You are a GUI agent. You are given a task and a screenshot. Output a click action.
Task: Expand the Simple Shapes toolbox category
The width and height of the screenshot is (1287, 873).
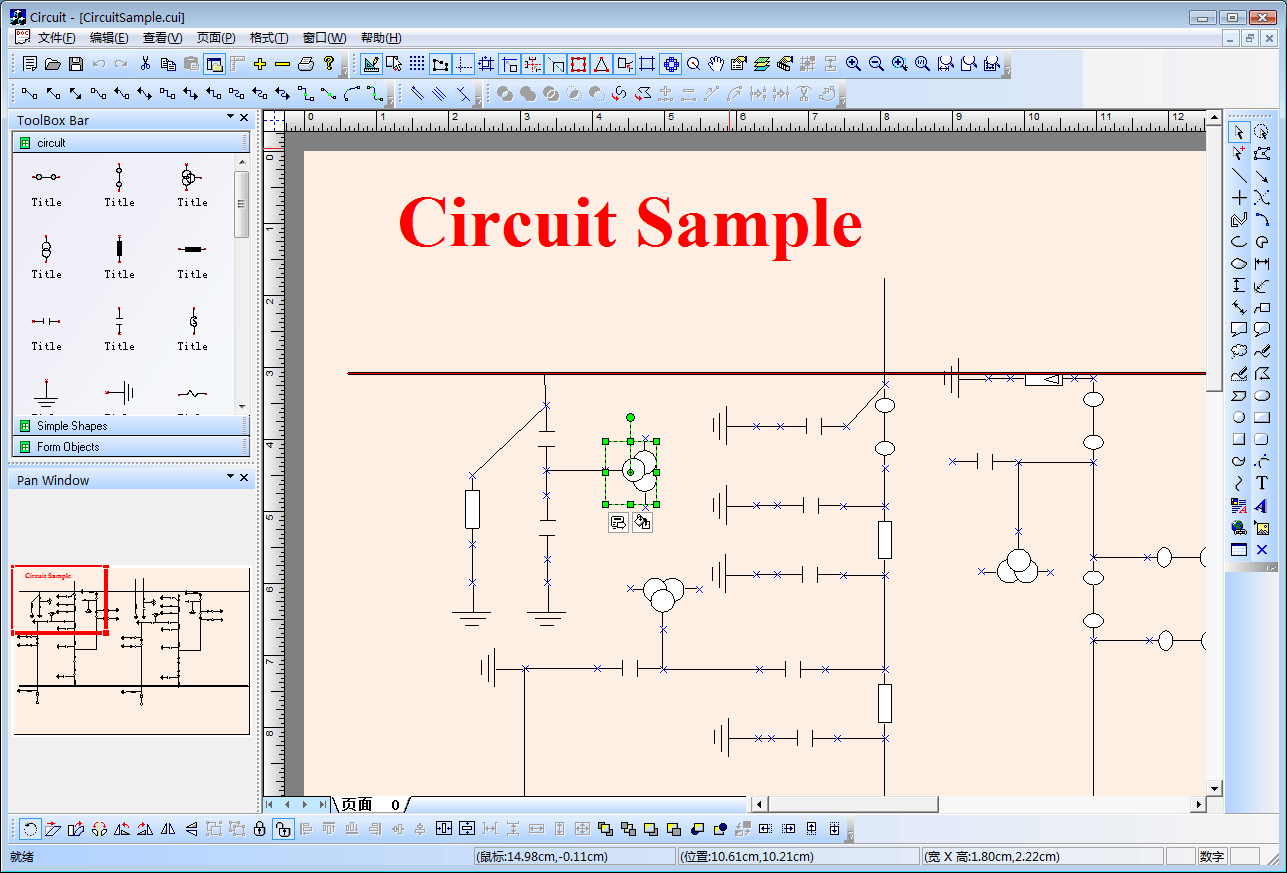(72, 426)
